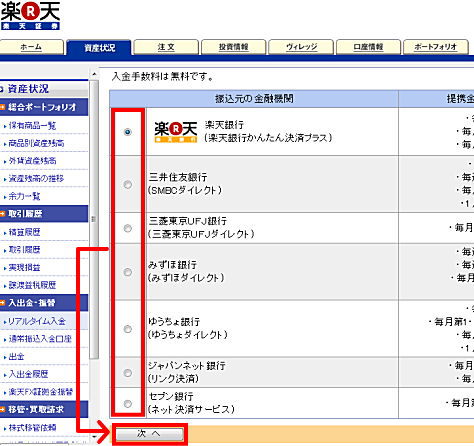Open the ホーム tab
The width and height of the screenshot is (474, 446).
point(31,47)
